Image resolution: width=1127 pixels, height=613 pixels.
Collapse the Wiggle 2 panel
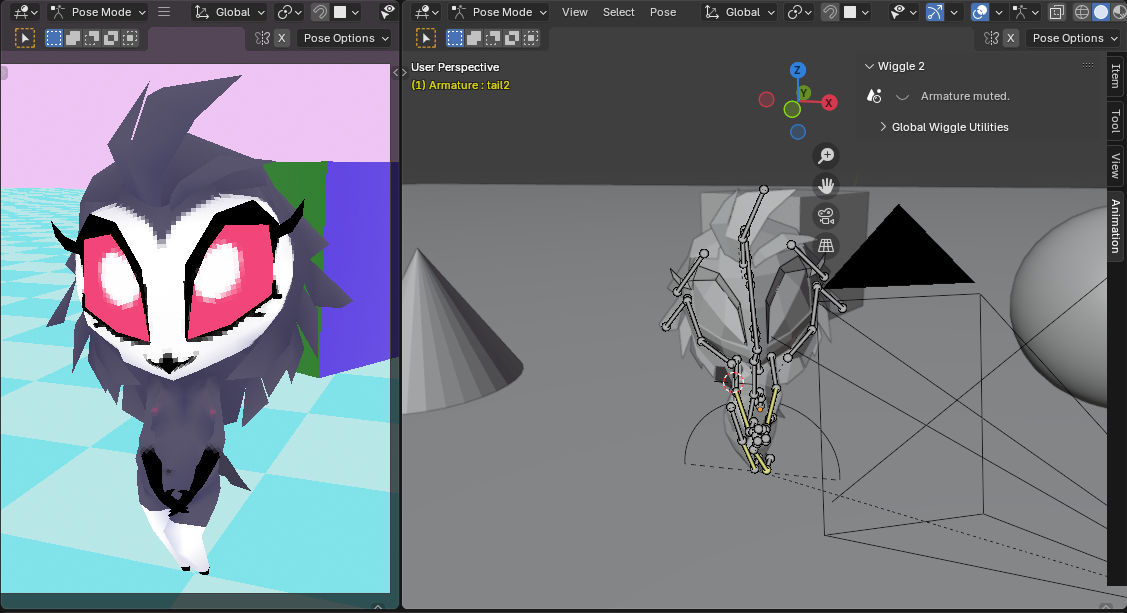869,66
